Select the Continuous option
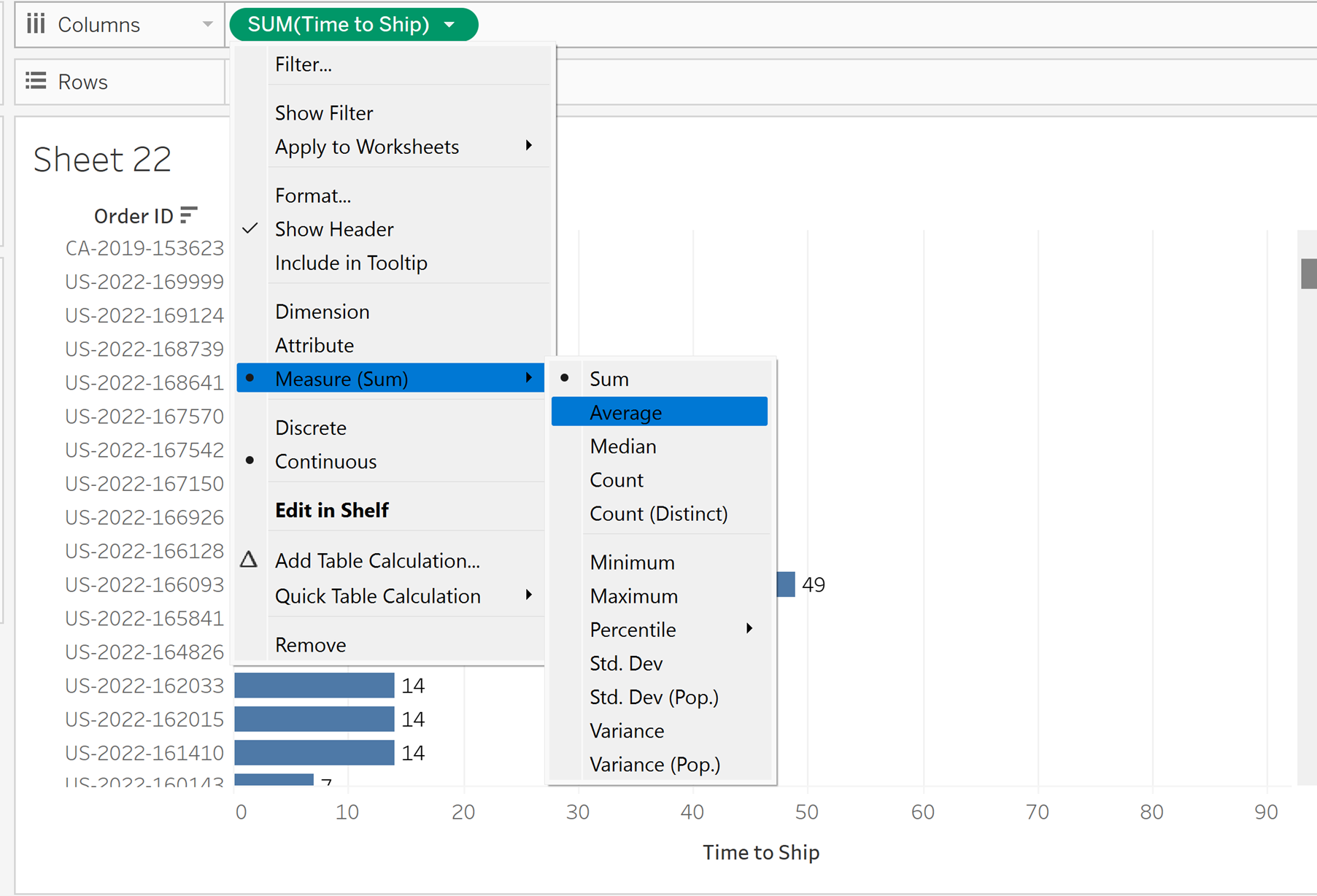The width and height of the screenshot is (1317, 896). click(325, 461)
